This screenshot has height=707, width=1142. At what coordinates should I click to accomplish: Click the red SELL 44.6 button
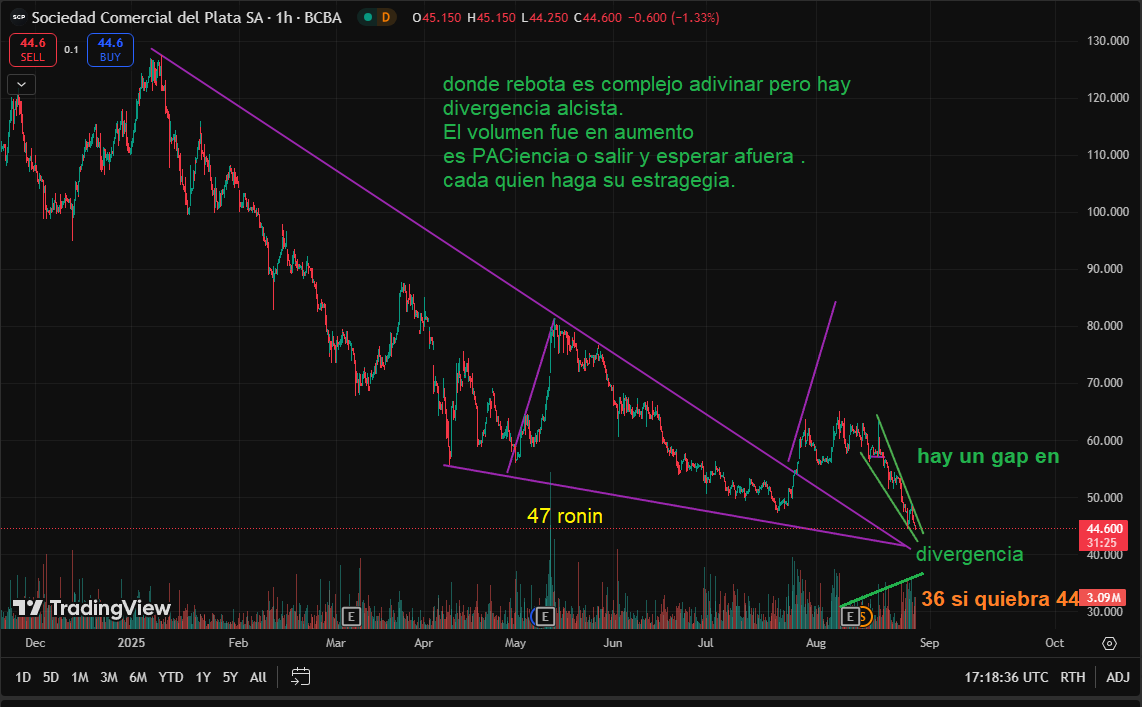[32, 50]
